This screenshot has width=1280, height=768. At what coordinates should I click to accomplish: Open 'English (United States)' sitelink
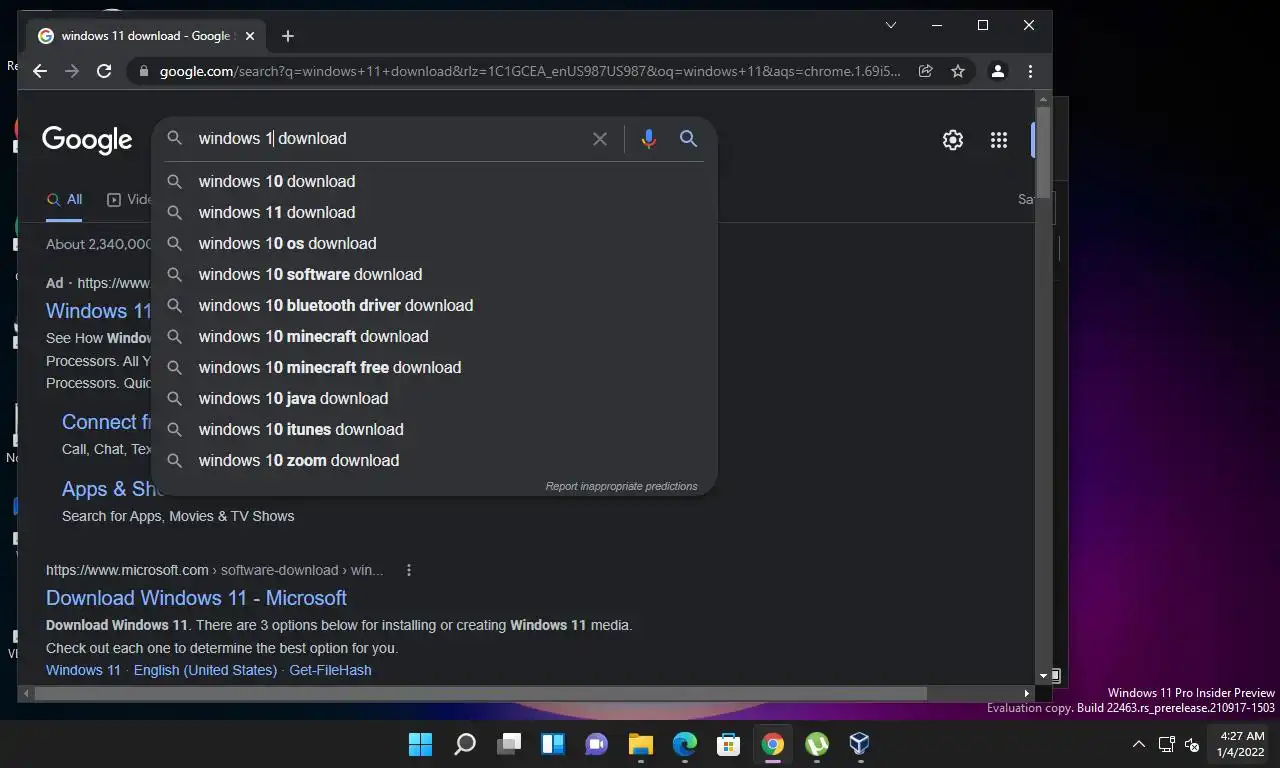pos(205,670)
